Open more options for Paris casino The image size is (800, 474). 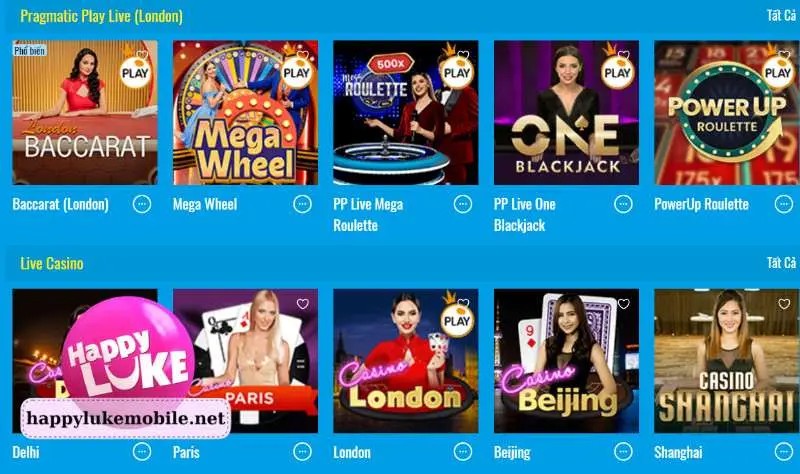point(303,452)
